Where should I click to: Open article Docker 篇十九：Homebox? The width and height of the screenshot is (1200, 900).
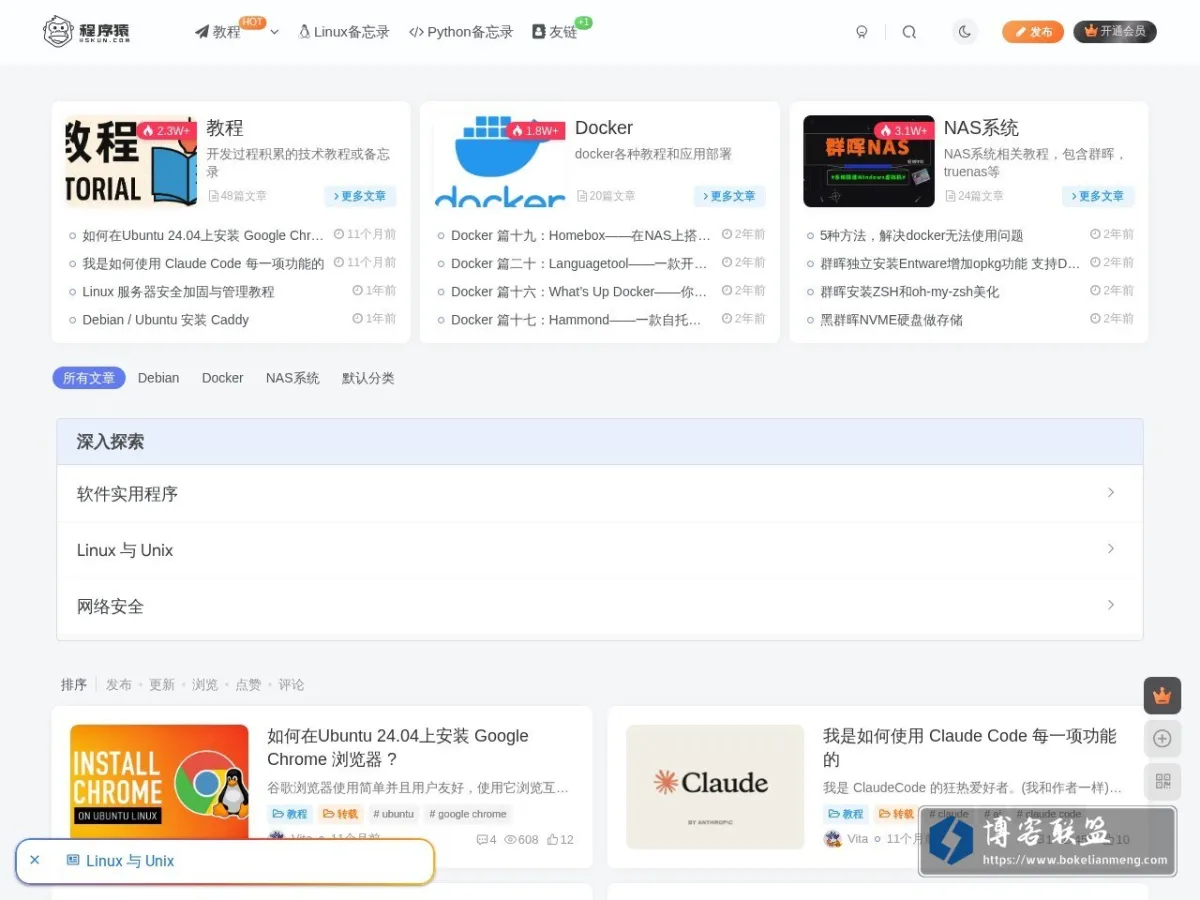581,236
